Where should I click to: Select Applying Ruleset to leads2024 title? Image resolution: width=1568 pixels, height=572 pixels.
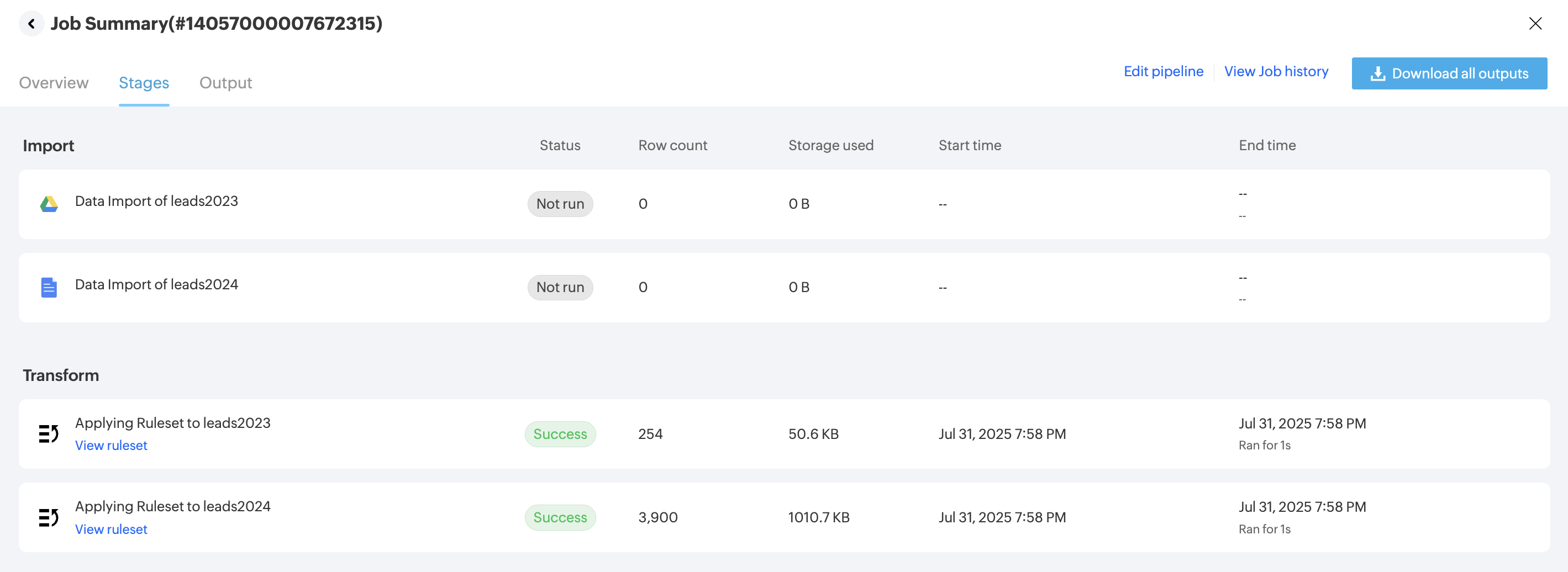[173, 506]
